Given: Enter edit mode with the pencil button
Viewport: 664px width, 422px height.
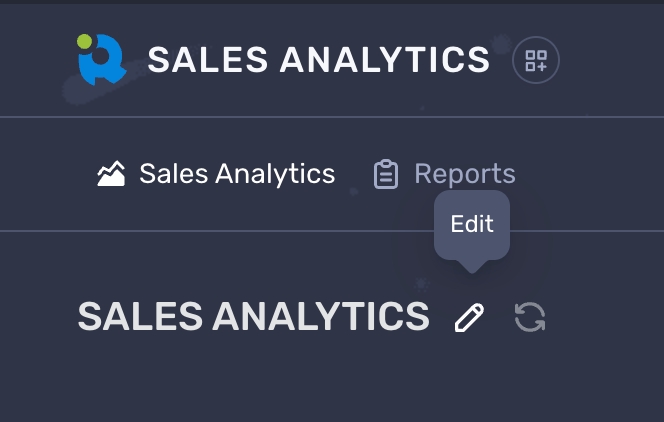Looking at the screenshot, I should (x=469, y=318).
